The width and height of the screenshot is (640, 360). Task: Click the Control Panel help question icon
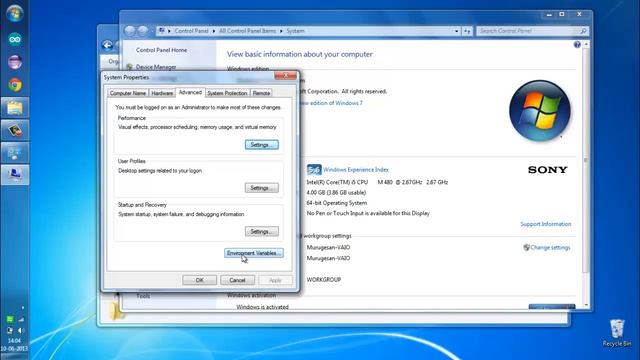(x=577, y=44)
